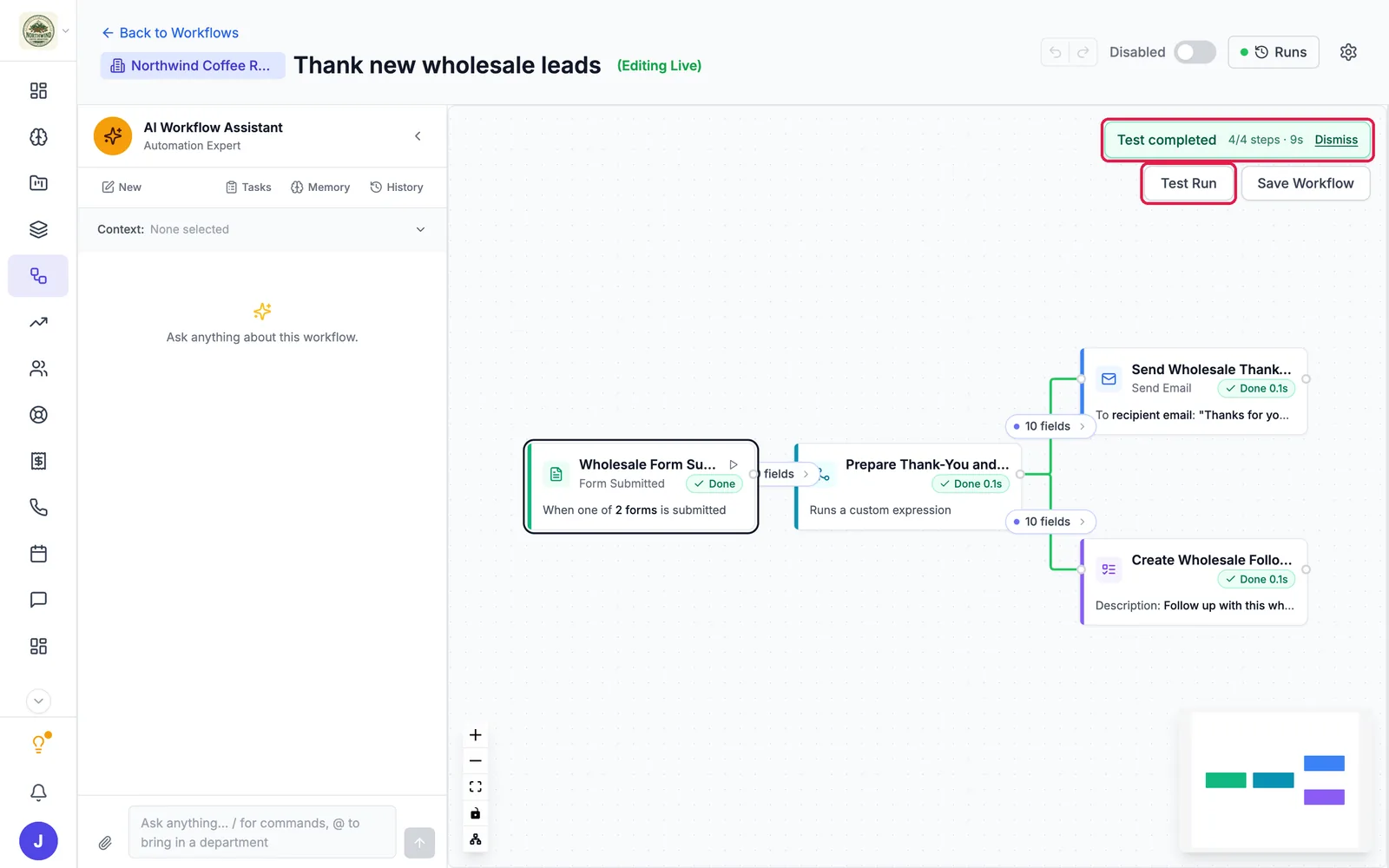1389x868 pixels.
Task: Auto-arrange nodes with the layout icon
Action: point(476,839)
